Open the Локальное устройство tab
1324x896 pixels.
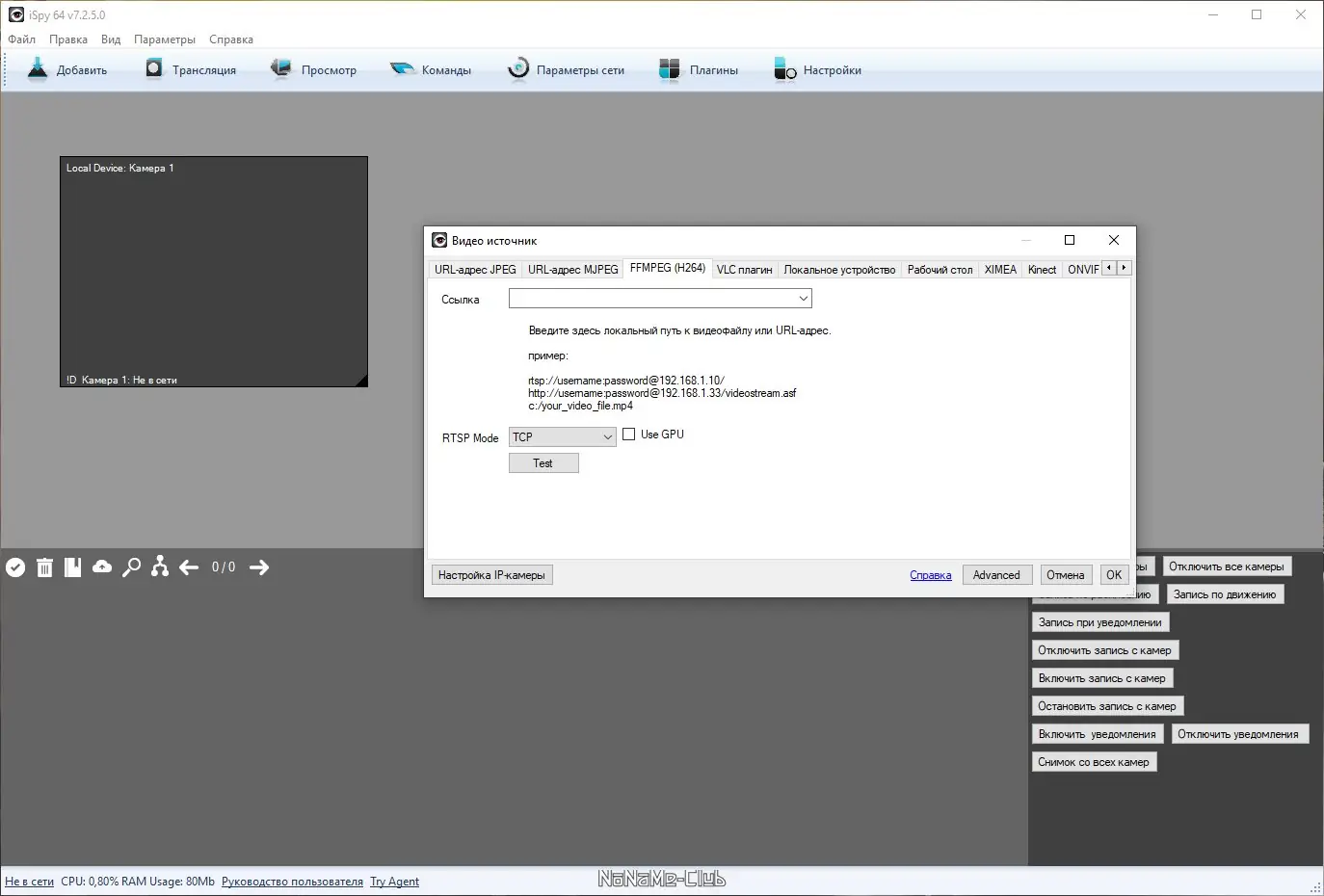click(x=839, y=270)
